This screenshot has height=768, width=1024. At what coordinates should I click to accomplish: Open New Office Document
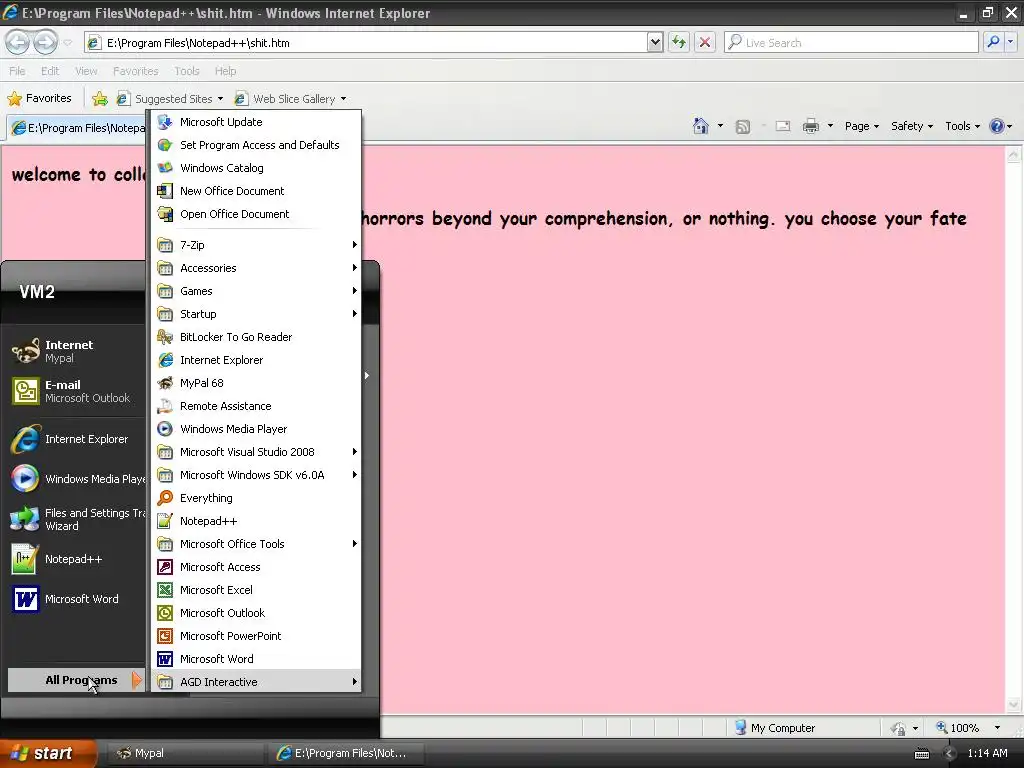(x=256, y=191)
